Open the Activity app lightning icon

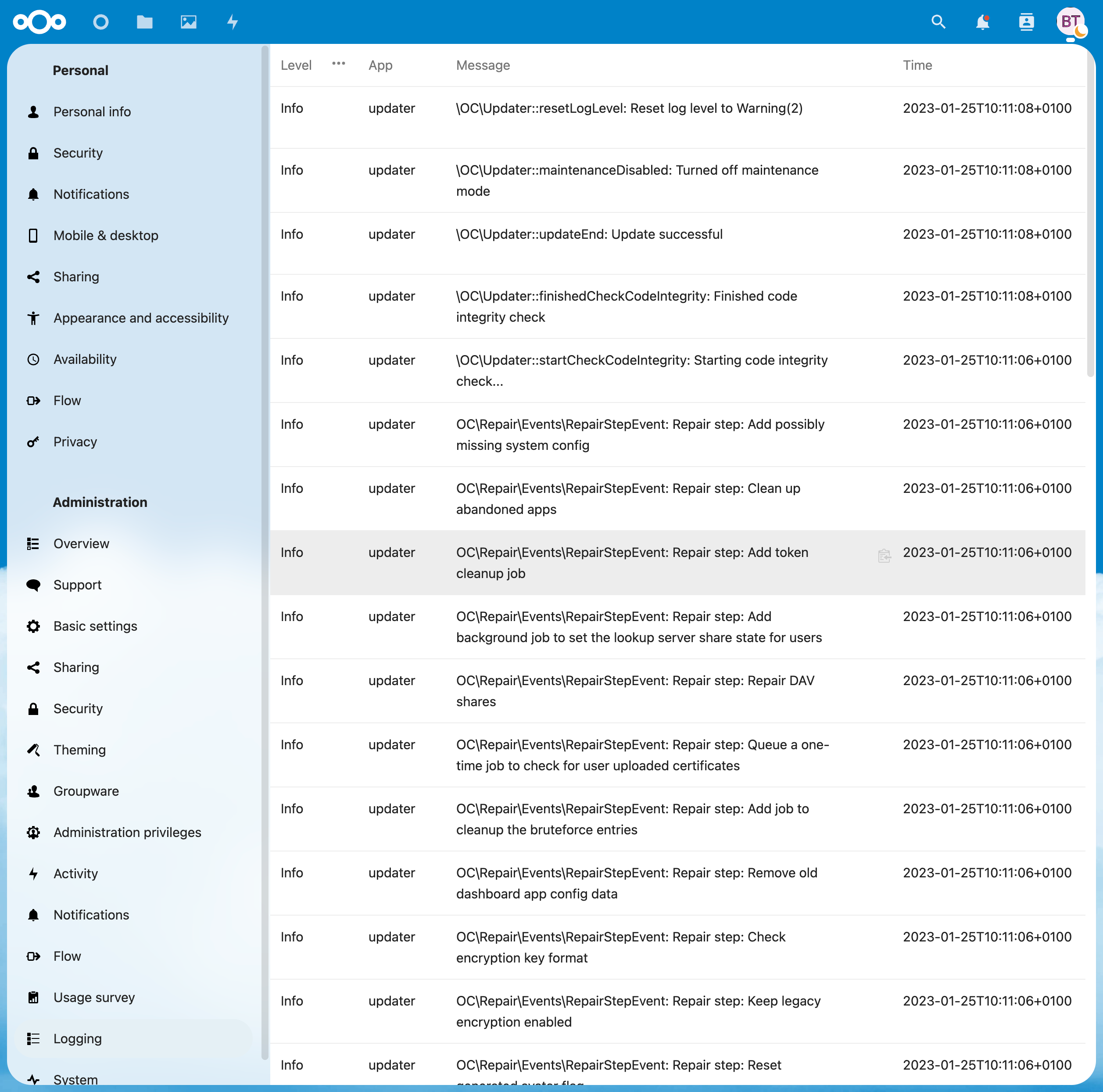click(233, 22)
